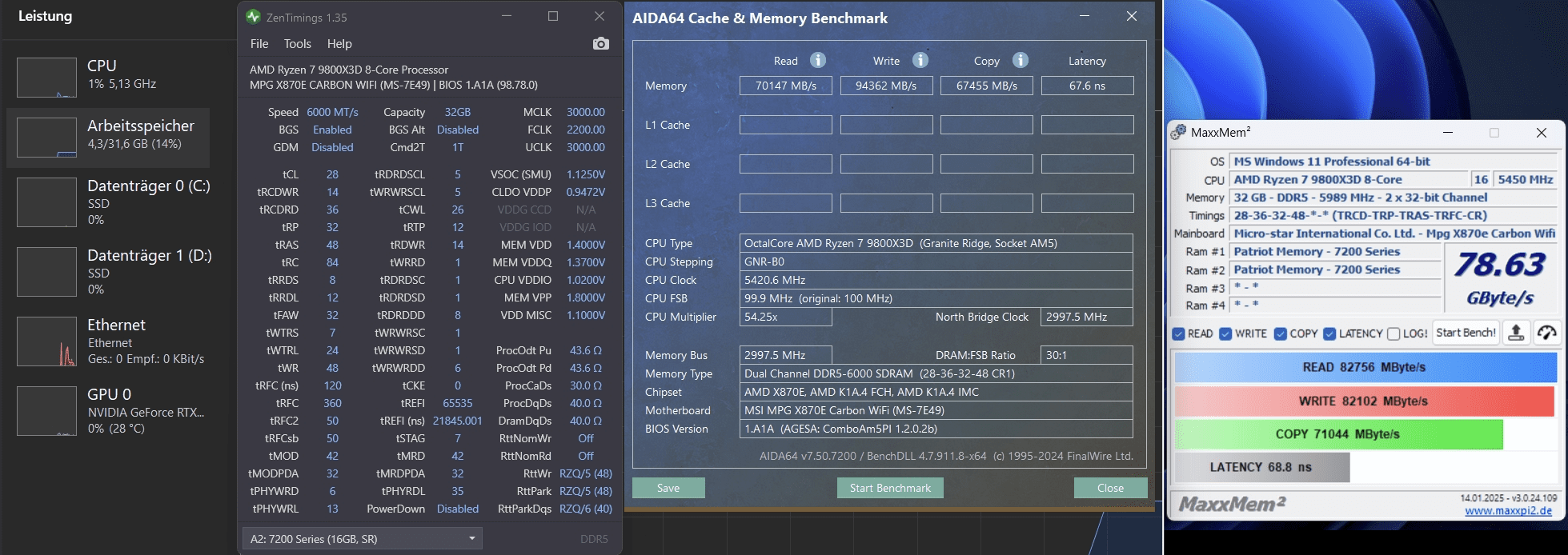Click the PowerDown Disabled value

(458, 509)
